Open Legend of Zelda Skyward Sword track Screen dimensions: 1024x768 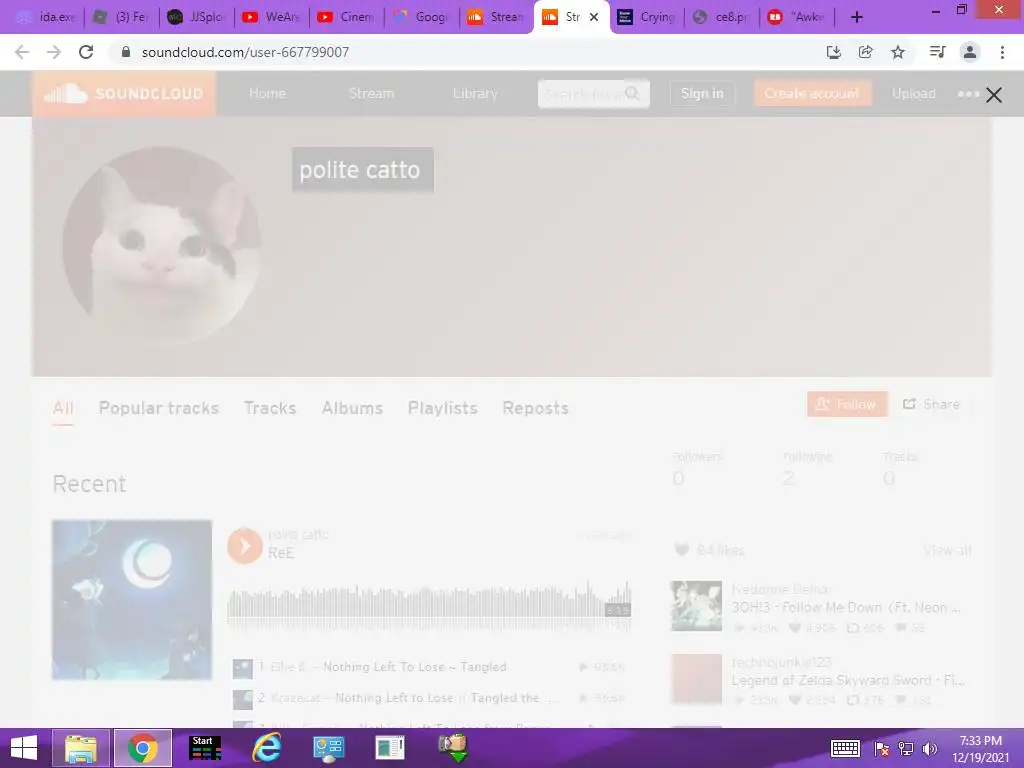[x=848, y=680]
